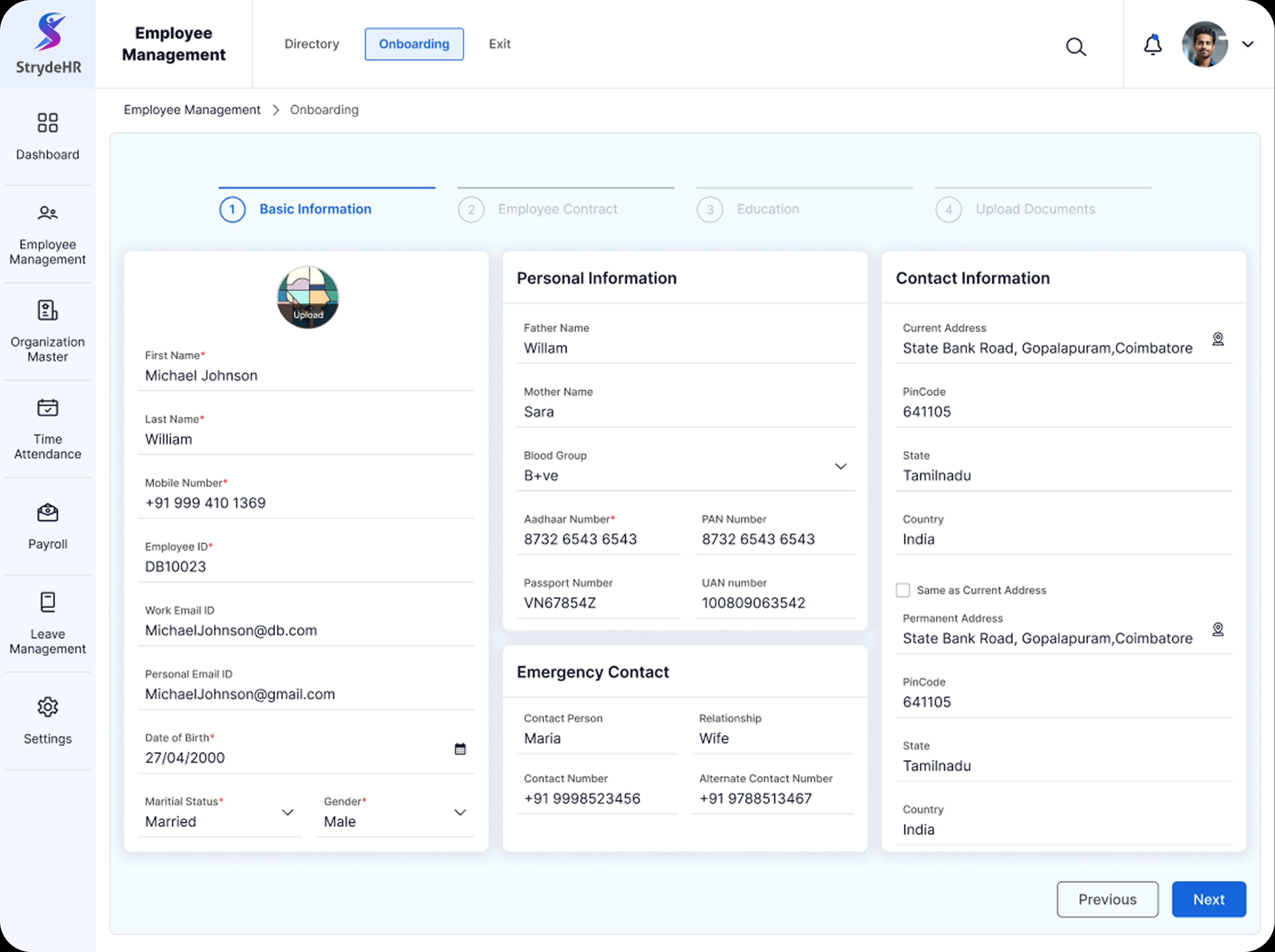Open notifications bell icon
Image resolution: width=1275 pixels, height=952 pixels.
pos(1152,45)
